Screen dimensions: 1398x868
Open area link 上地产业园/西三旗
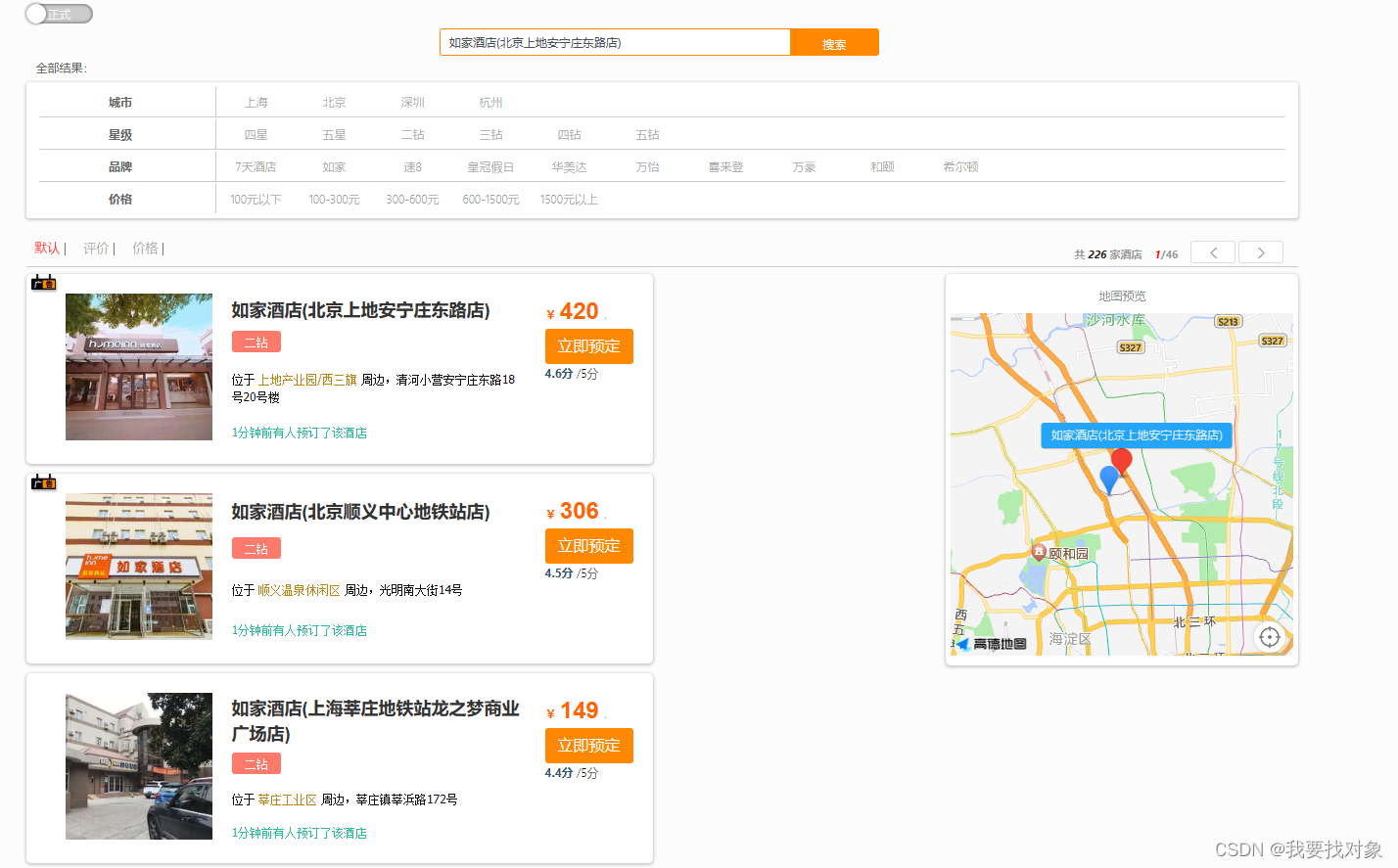tap(307, 380)
